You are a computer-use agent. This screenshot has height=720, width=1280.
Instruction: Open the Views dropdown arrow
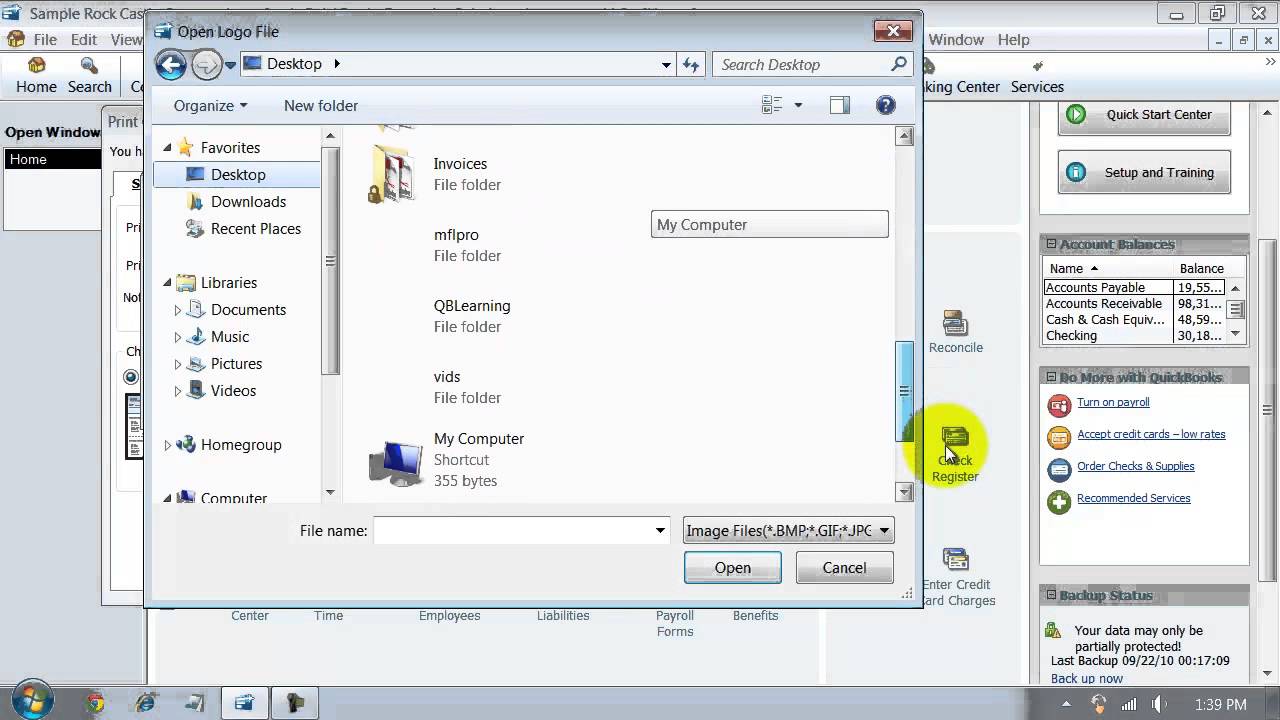pyautogui.click(x=798, y=105)
